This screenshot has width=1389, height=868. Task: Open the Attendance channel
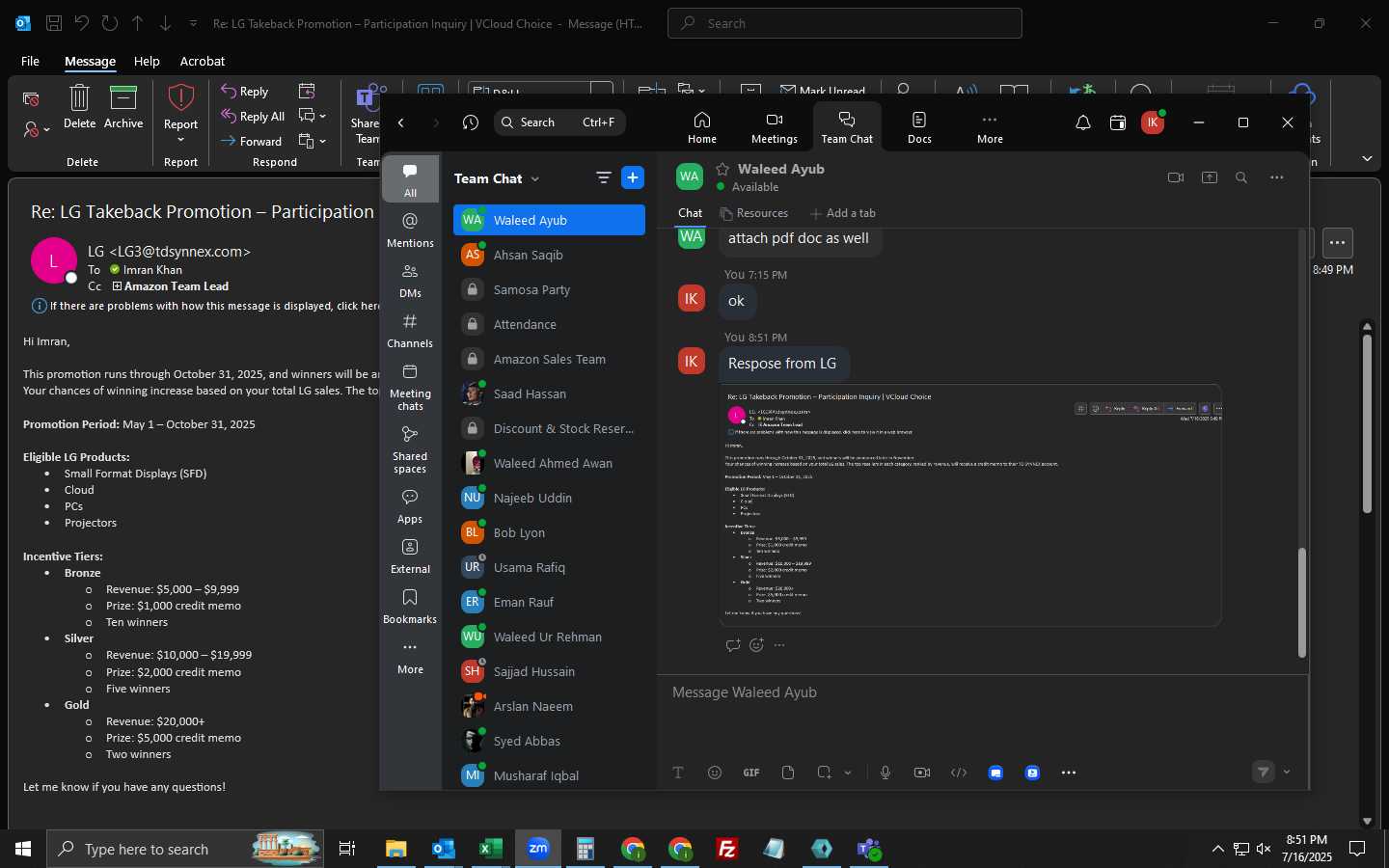click(549, 324)
